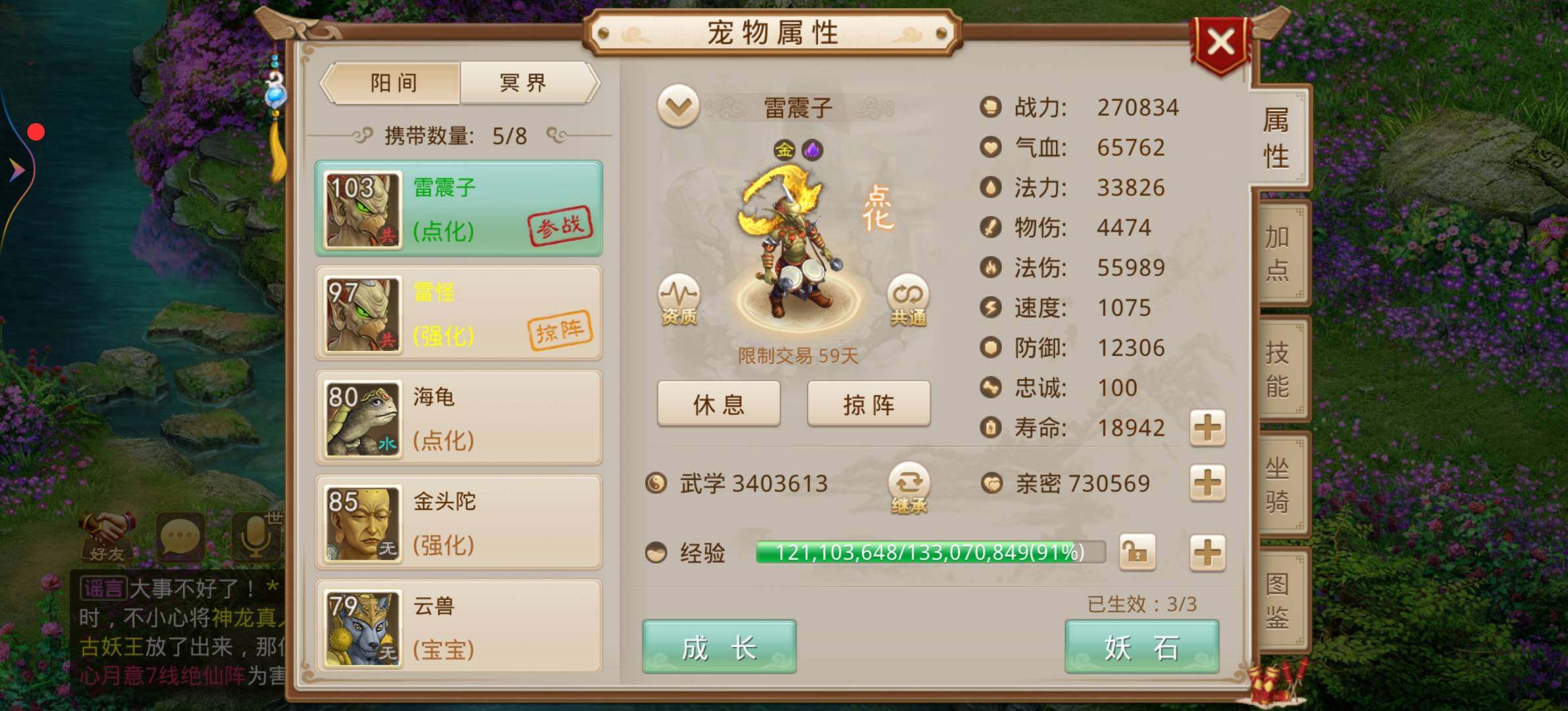Image resolution: width=1568 pixels, height=711 pixels.
Task: Expand the left edge side-panel arrow
Action: click(x=16, y=170)
